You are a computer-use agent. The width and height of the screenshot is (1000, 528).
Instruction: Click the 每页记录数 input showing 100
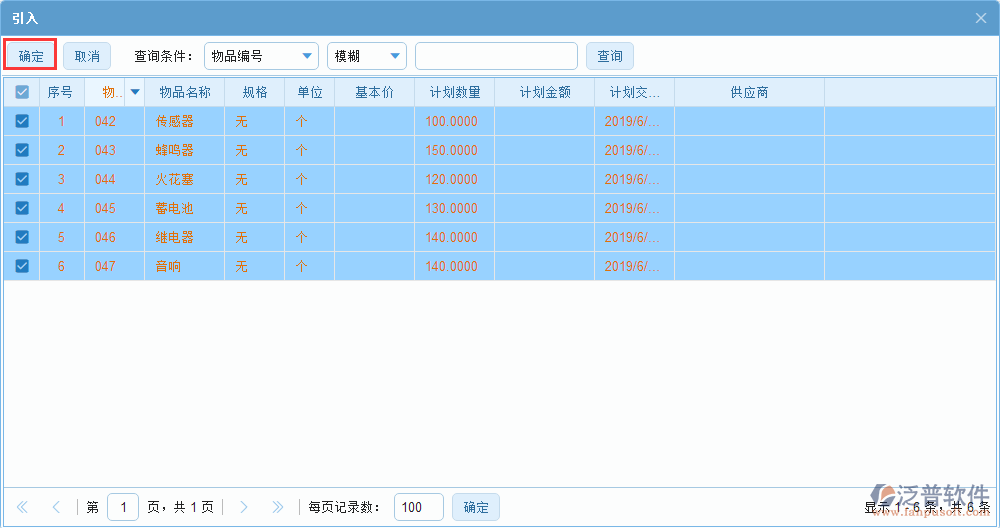point(419,508)
